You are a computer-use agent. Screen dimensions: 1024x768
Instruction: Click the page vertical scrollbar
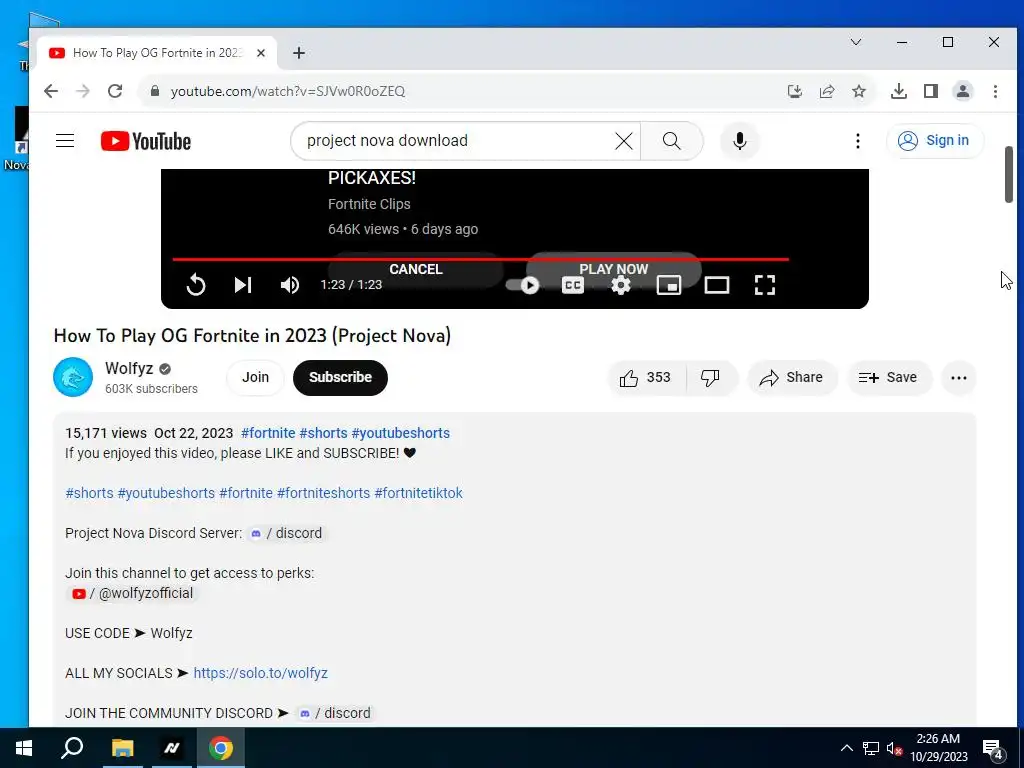coord(1008,174)
